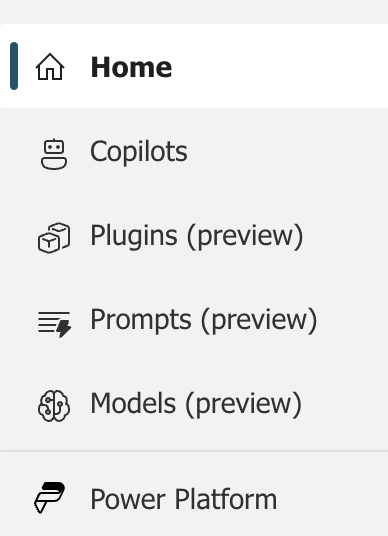Click empty area of highlighted Home row
The height and width of the screenshot is (536, 388).
[x=280, y=66]
